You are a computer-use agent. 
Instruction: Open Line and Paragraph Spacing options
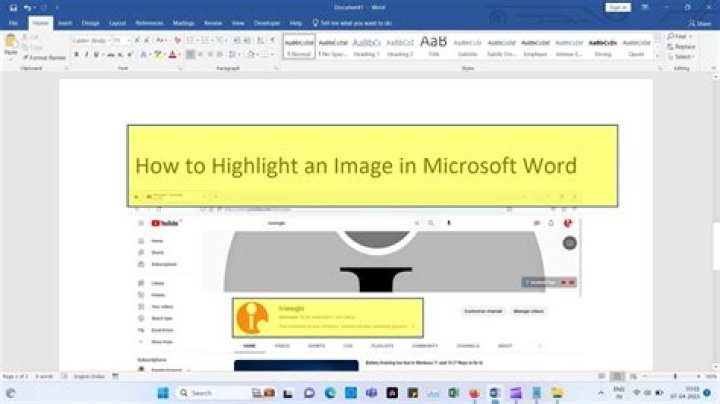pos(233,55)
